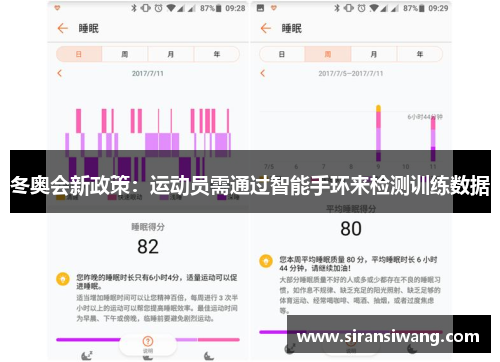Tap the Wi-Fi icon in the 09:28 status bar
The width and height of the screenshot is (500, 362).
[x=171, y=8]
